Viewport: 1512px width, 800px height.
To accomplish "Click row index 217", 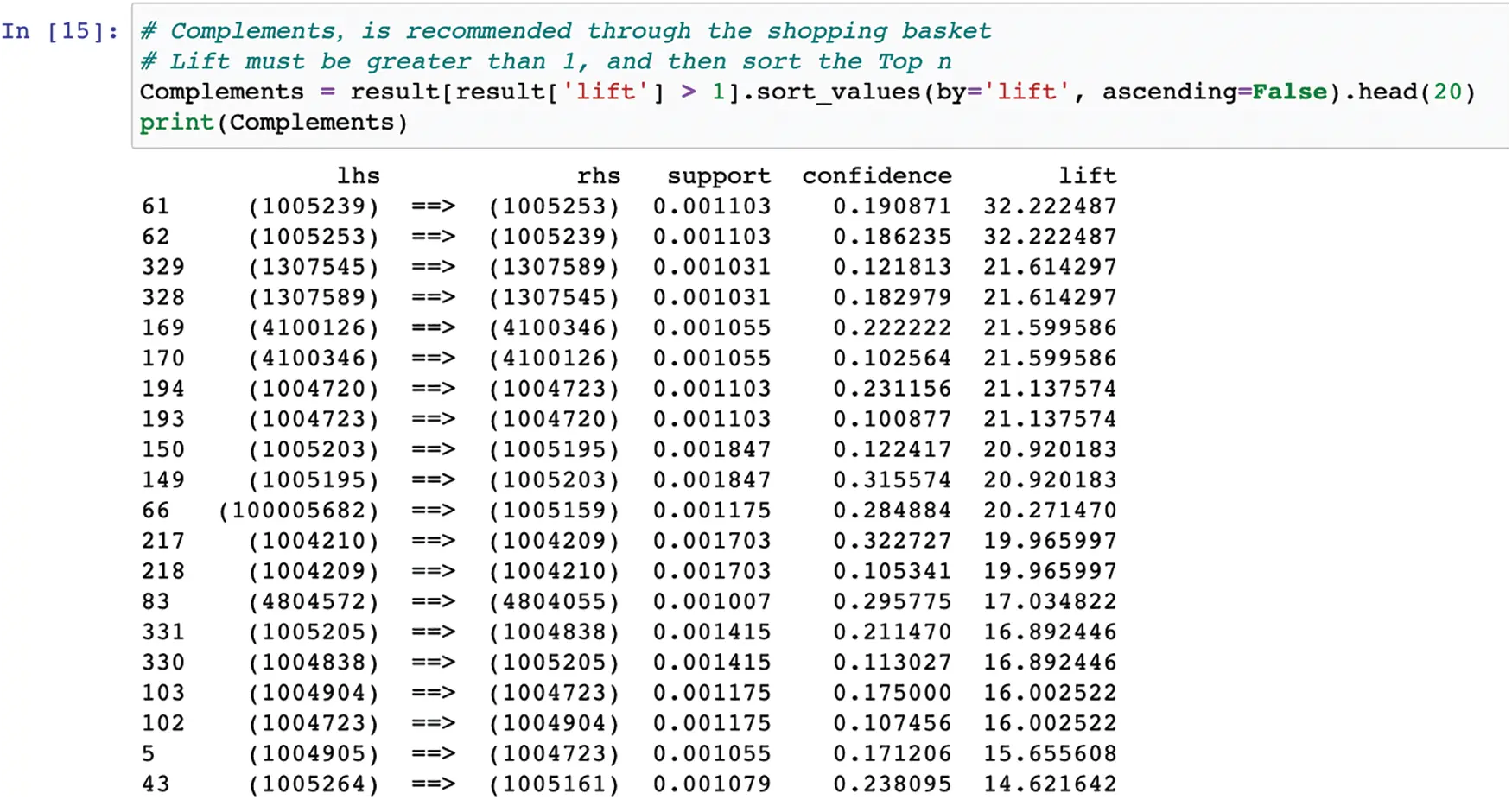I will click(x=163, y=541).
